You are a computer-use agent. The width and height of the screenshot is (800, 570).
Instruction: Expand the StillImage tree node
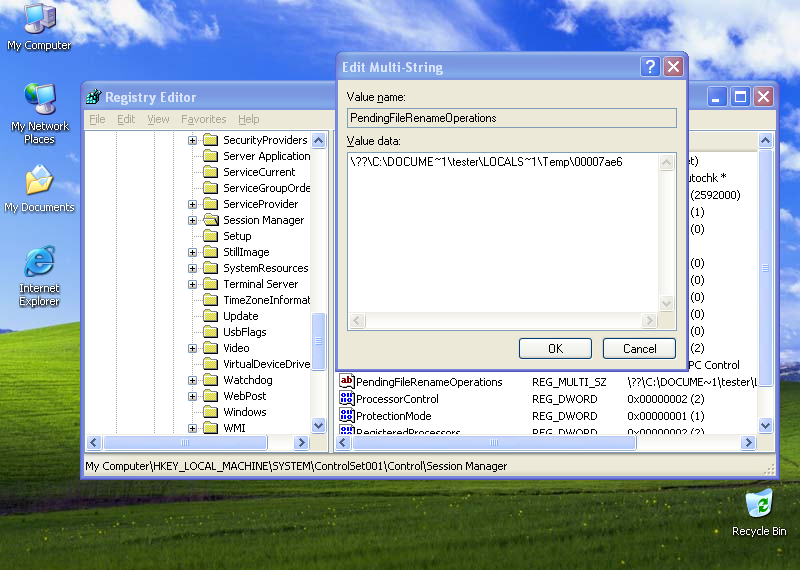[192, 252]
